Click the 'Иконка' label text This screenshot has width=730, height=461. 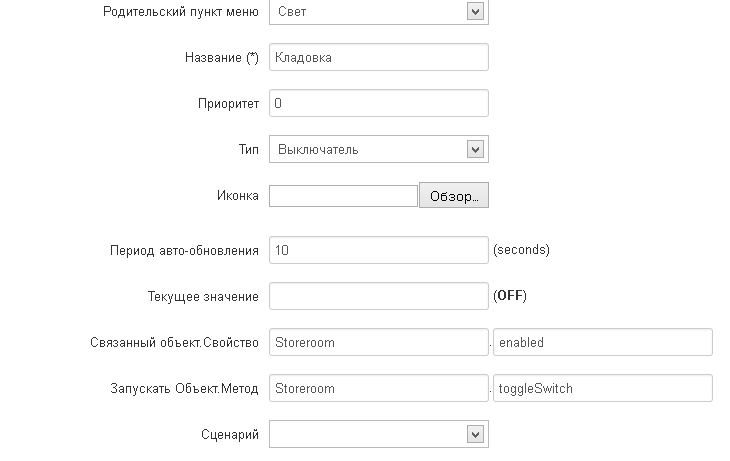tap(237, 196)
